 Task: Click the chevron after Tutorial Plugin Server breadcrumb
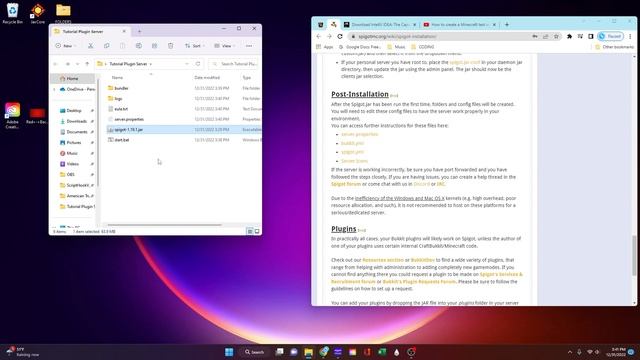tap(151, 64)
